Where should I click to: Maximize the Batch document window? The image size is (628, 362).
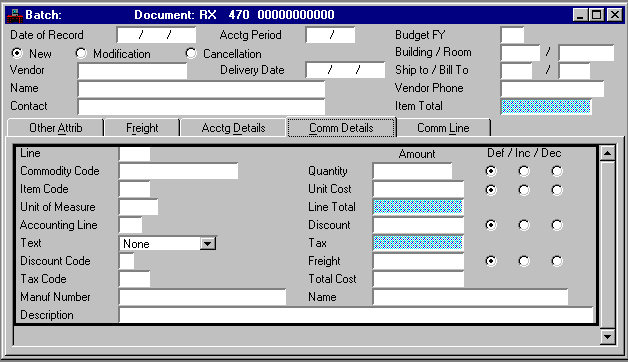coord(597,15)
